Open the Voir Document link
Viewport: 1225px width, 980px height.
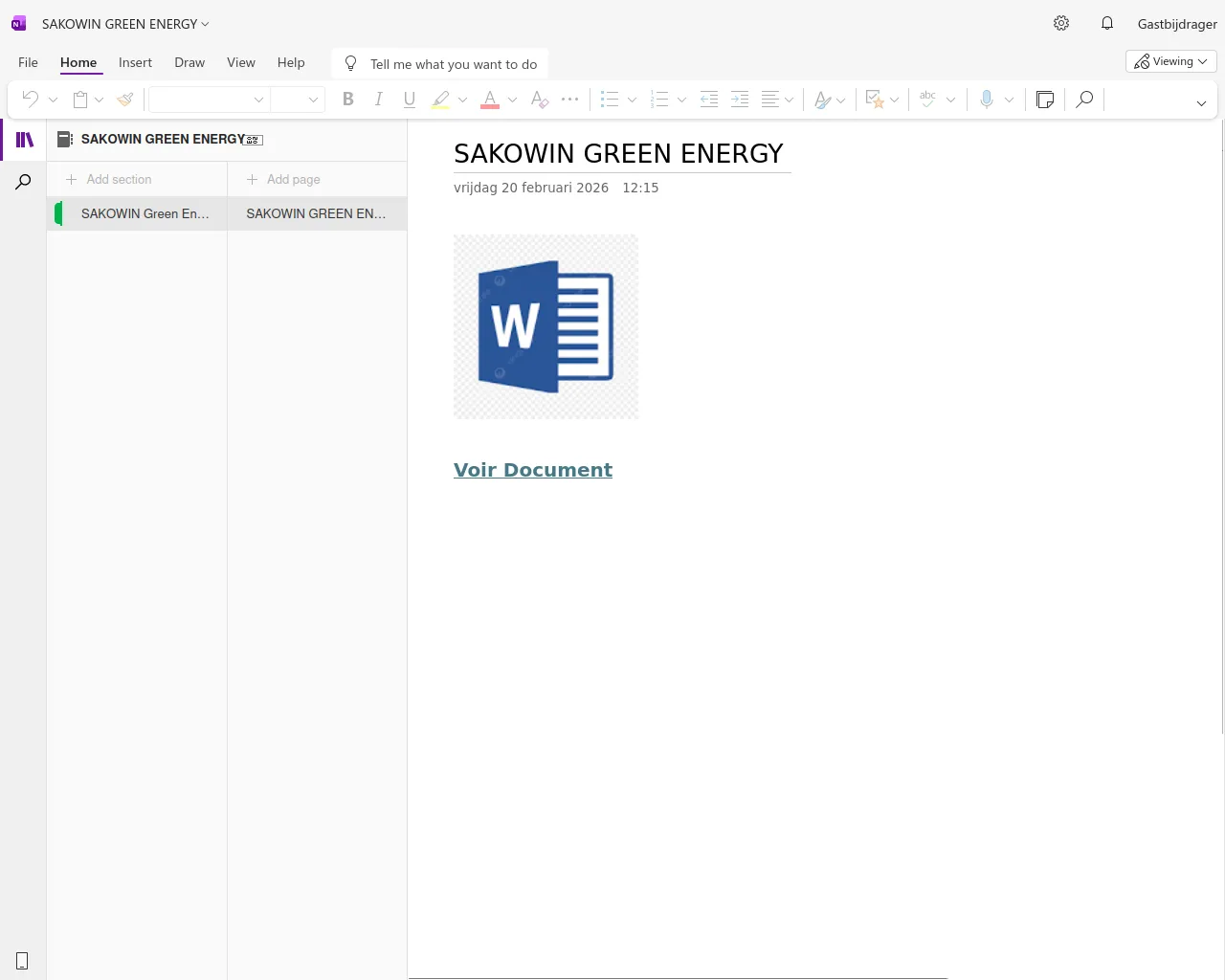point(532,470)
